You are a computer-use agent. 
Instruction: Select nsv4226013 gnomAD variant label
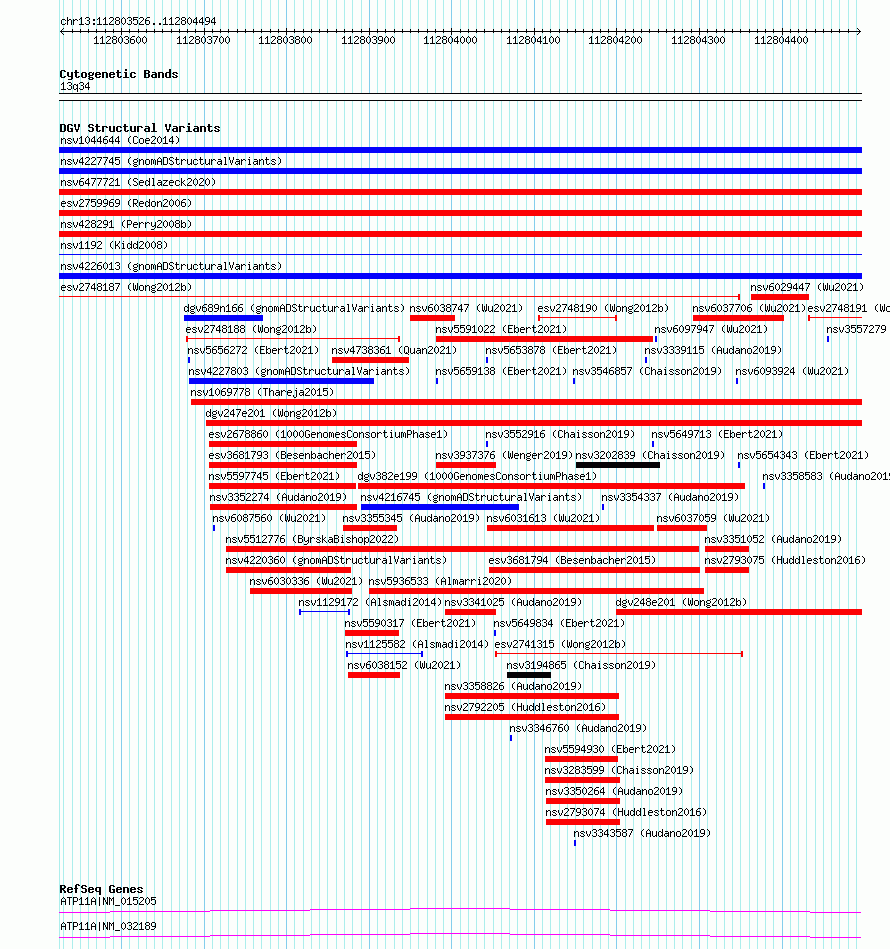[x=171, y=266]
